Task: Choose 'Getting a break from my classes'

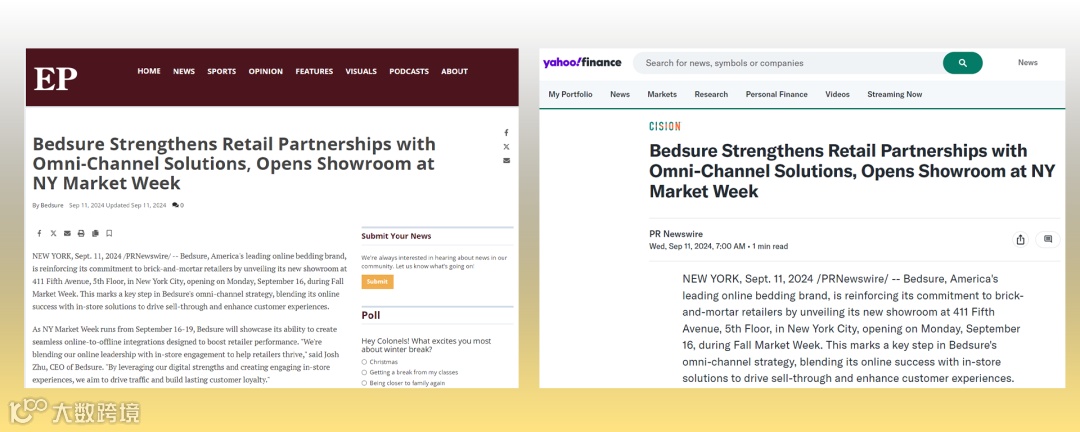Action: click(409, 372)
